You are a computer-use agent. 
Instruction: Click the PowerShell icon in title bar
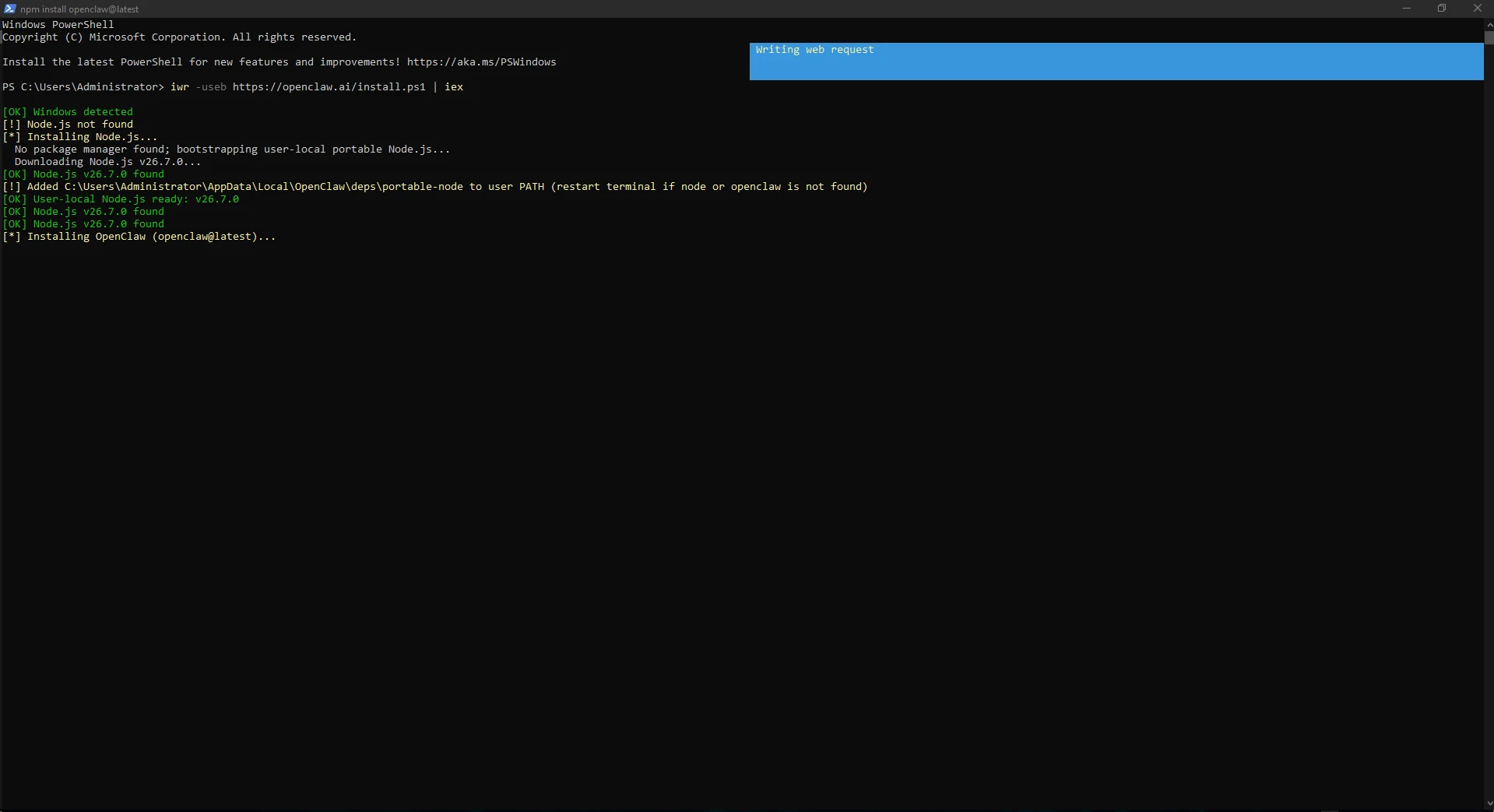pos(9,9)
